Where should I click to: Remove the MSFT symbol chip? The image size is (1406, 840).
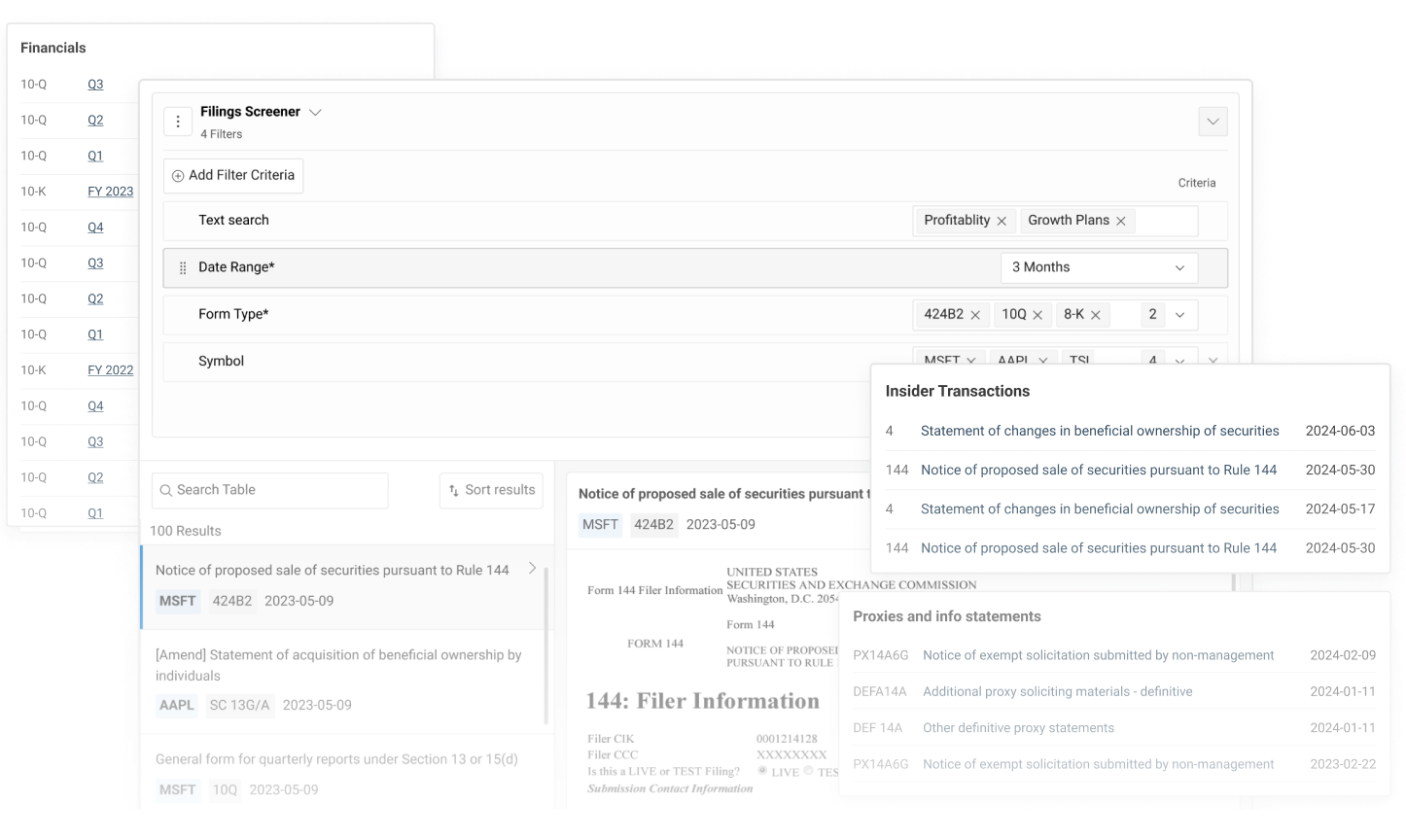(969, 360)
